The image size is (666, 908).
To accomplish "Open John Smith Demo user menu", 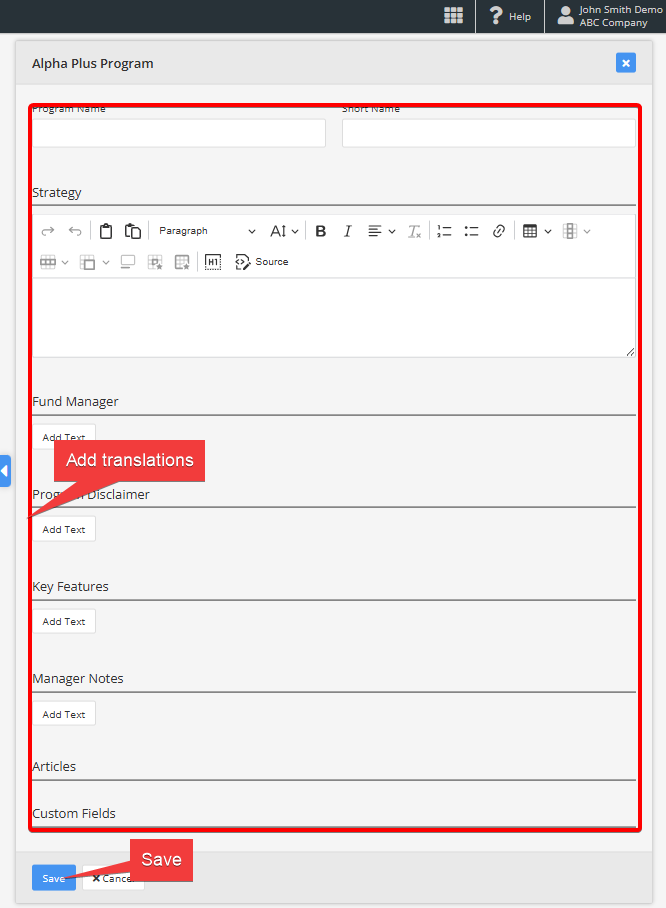I will (x=609, y=16).
